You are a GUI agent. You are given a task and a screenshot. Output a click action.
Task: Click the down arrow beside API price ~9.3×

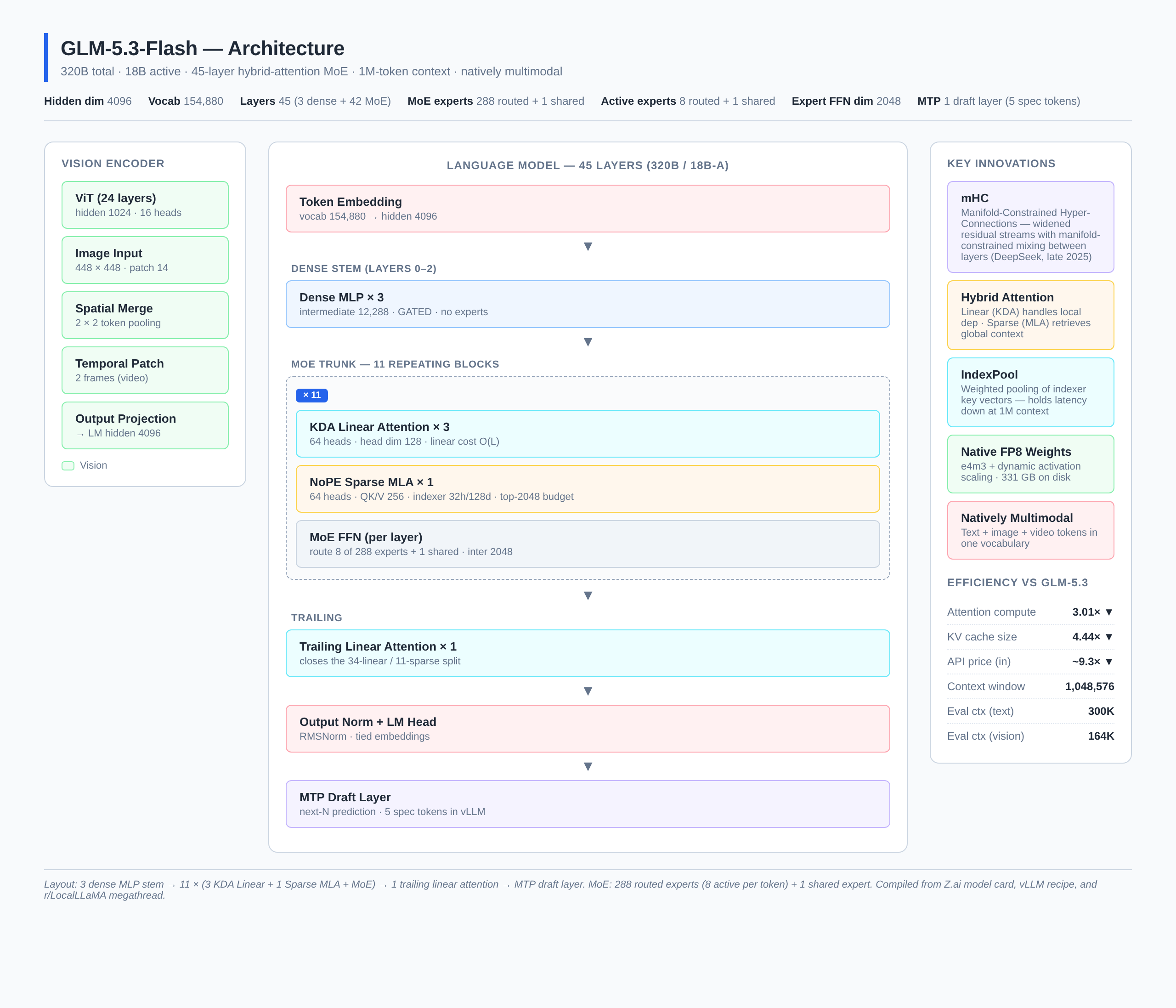coord(1109,662)
